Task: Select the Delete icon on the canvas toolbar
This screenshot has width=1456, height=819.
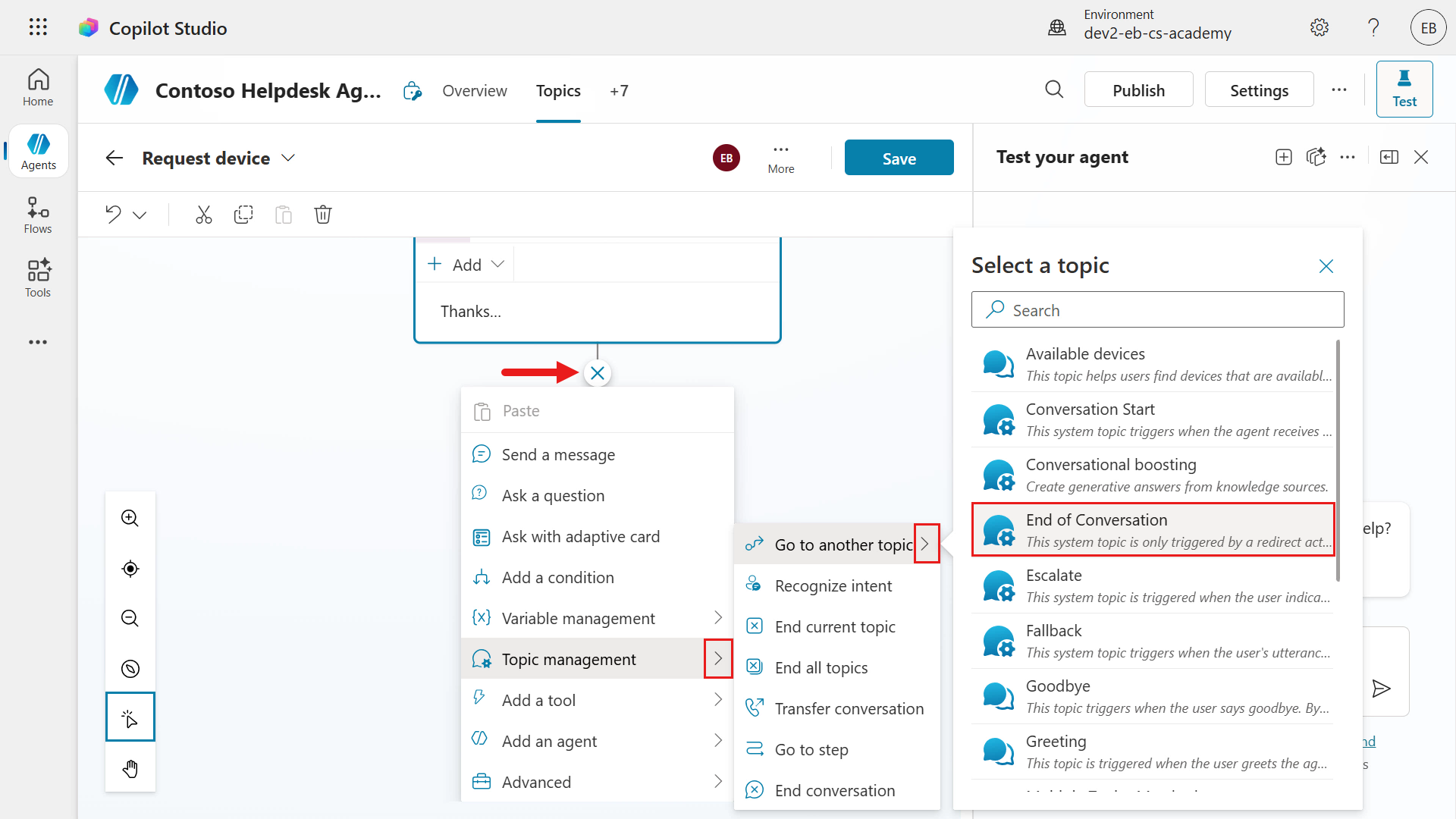Action: (323, 215)
